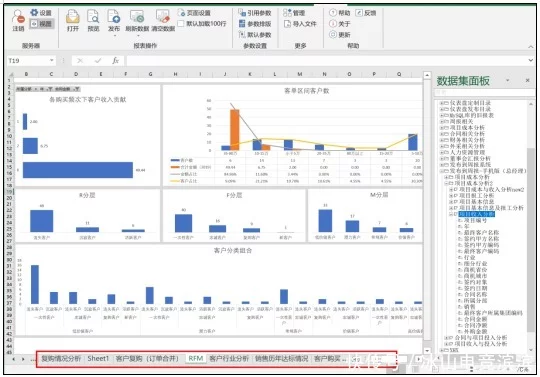The width and height of the screenshot is (540, 377).
Task: Select 合同金额 field in dataset tree
Action: click(475, 319)
